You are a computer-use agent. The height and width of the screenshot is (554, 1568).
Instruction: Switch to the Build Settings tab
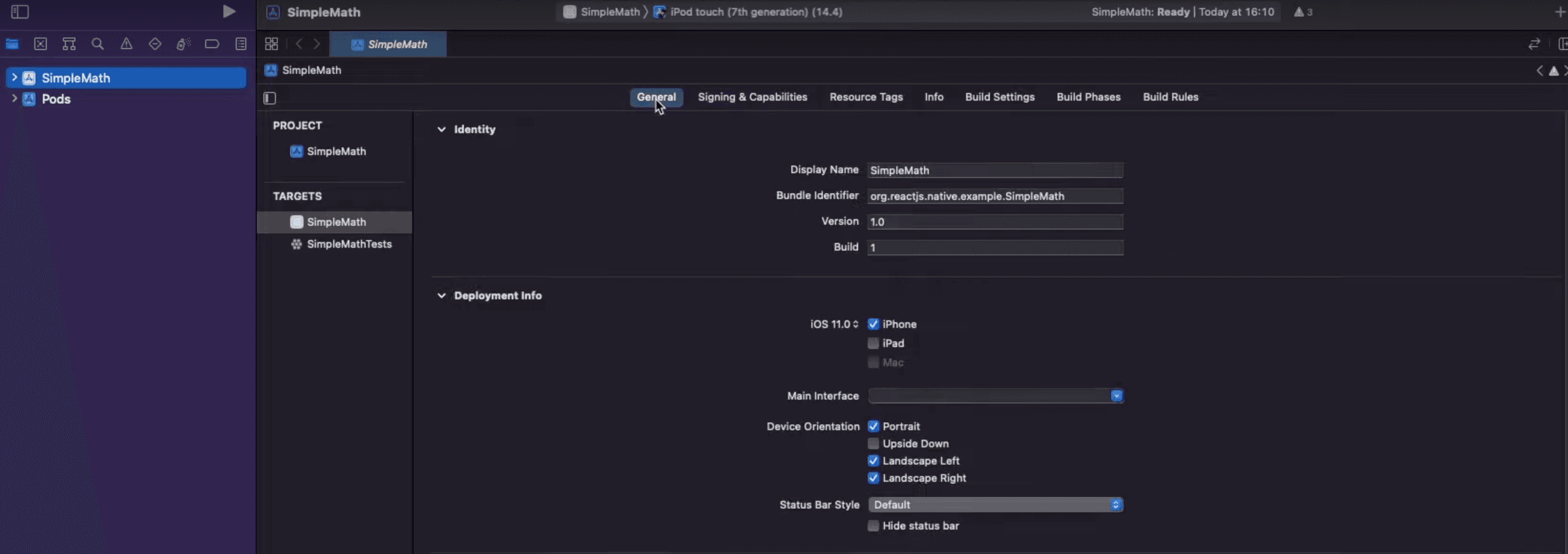pyautogui.click(x=999, y=97)
